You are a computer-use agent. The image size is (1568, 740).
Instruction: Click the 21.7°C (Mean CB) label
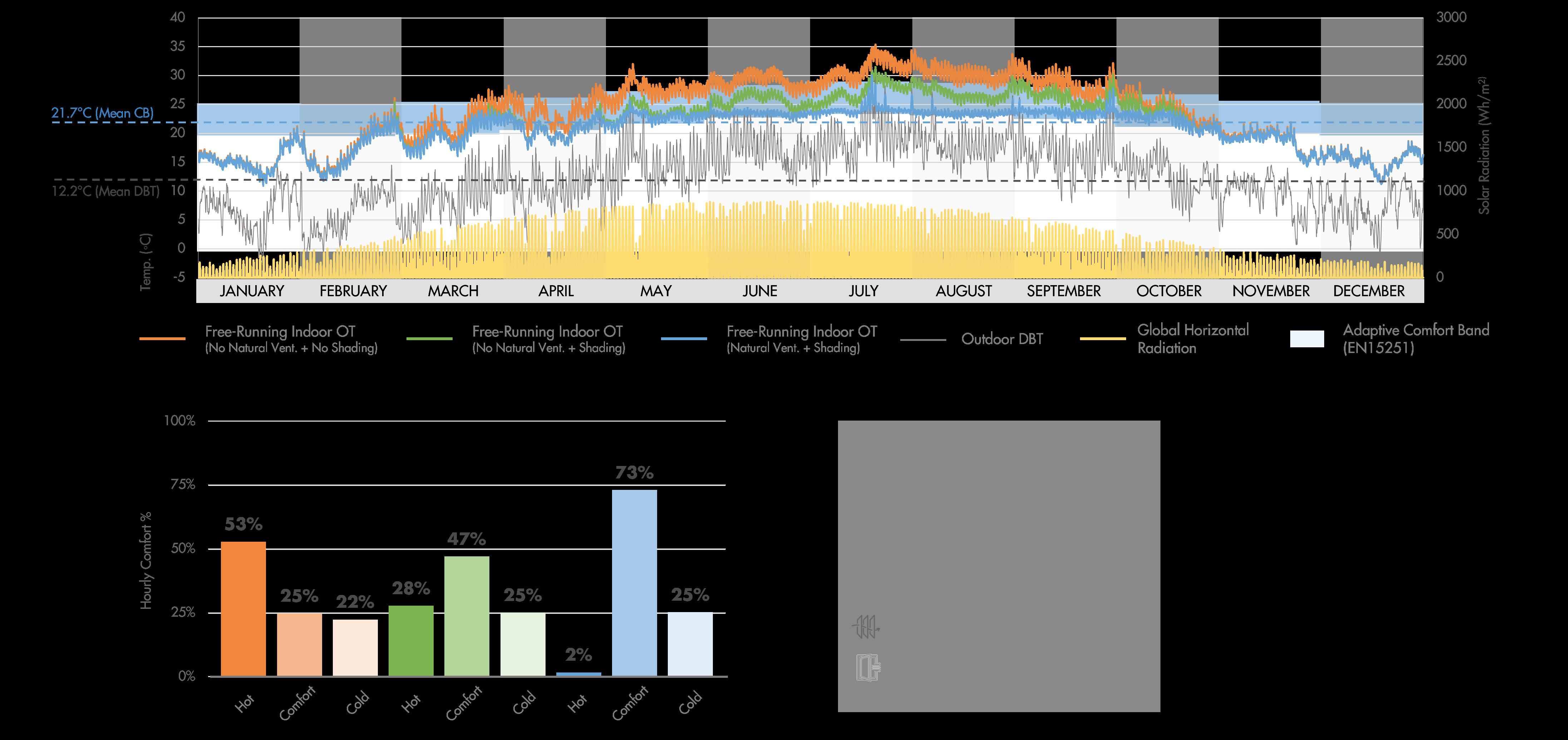[102, 113]
